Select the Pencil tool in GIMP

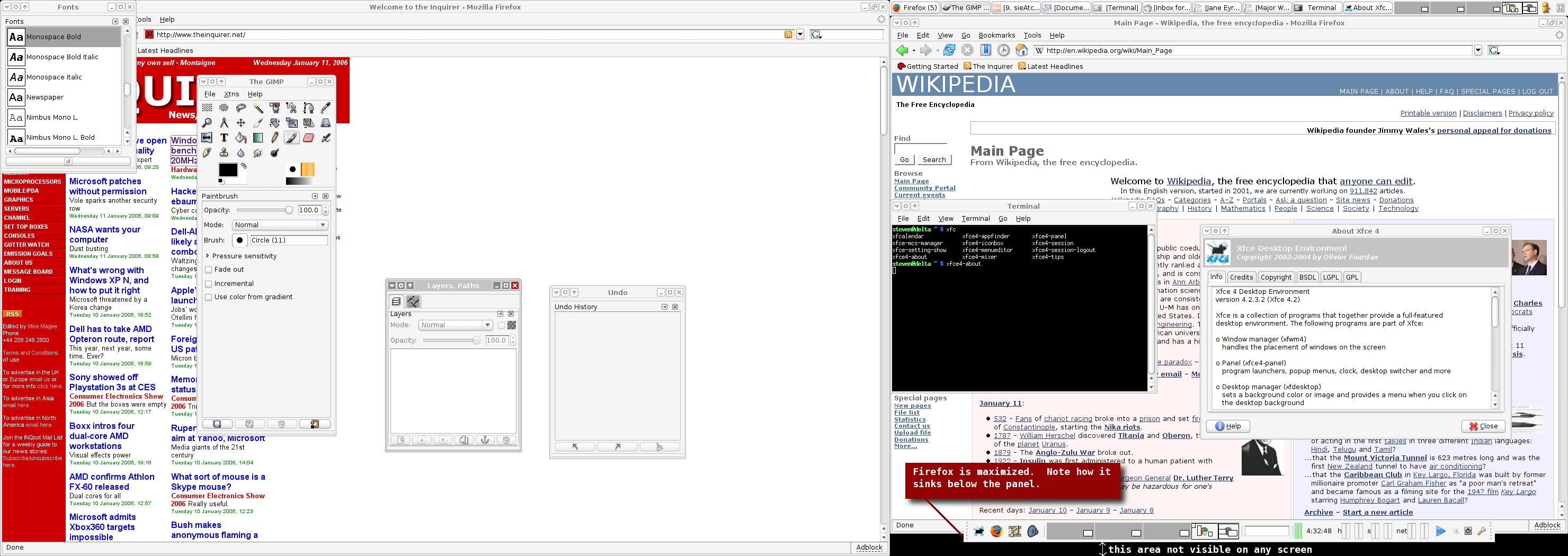point(274,138)
